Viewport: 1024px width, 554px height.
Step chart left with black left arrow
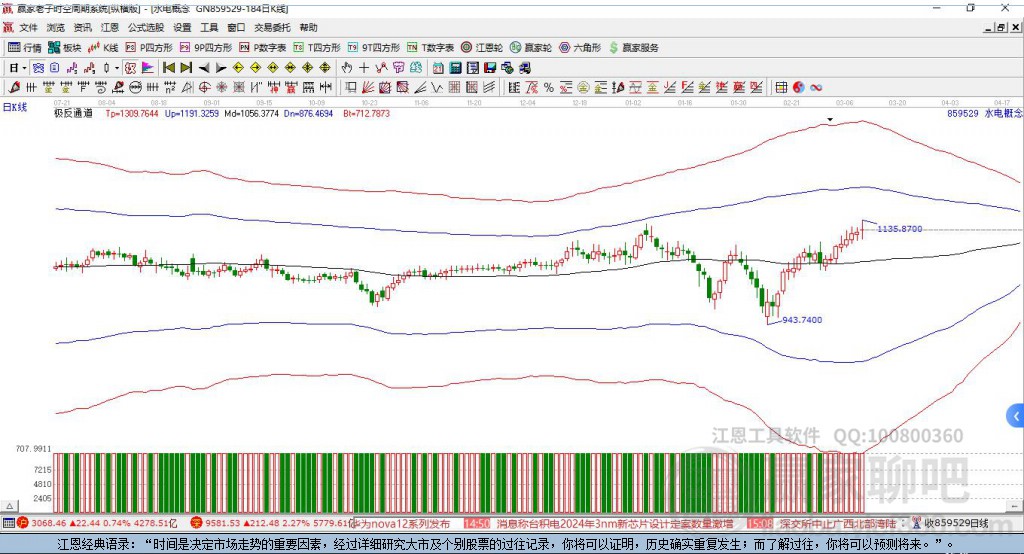[204, 68]
